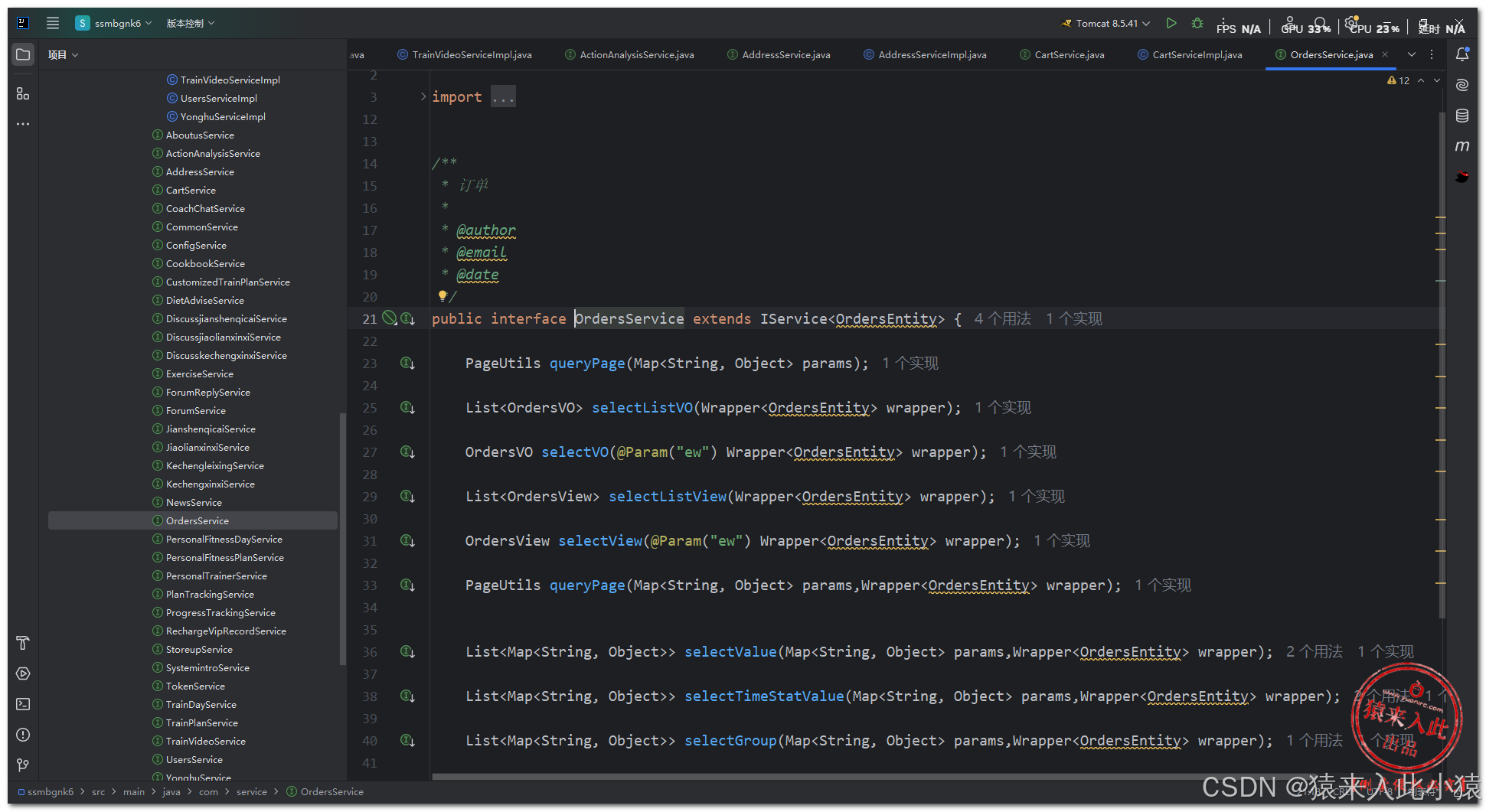
Task: Switch to CartService.java tab
Action: click(1062, 54)
